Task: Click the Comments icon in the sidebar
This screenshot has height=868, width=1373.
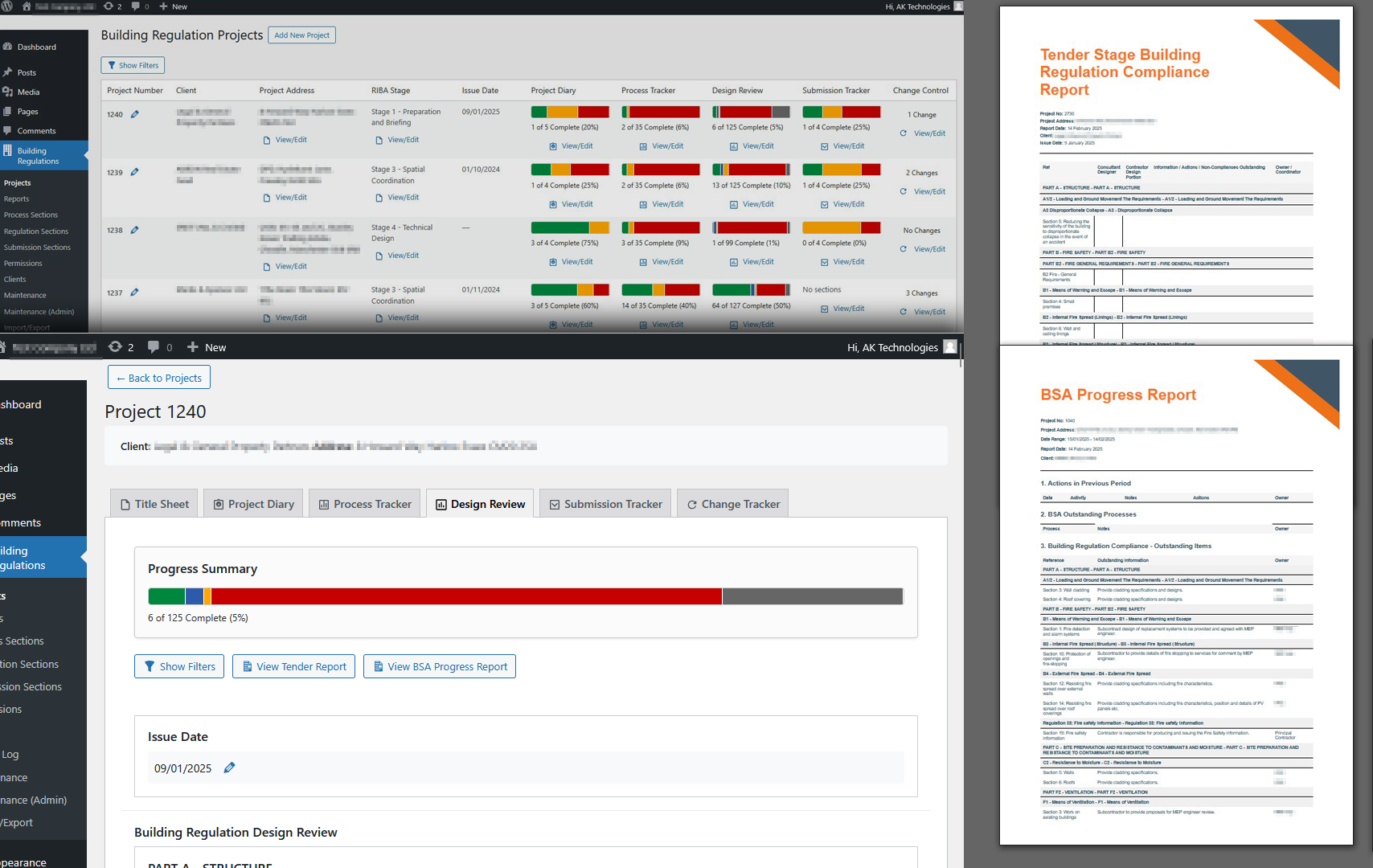Action: pos(7,130)
